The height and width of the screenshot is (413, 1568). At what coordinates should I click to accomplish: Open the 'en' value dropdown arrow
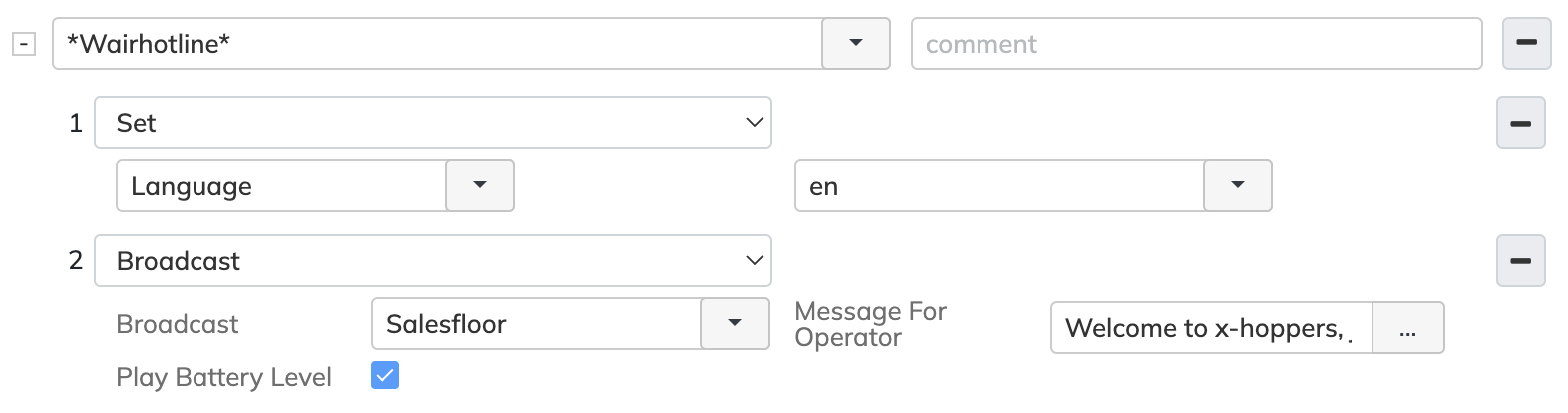coord(1237,186)
